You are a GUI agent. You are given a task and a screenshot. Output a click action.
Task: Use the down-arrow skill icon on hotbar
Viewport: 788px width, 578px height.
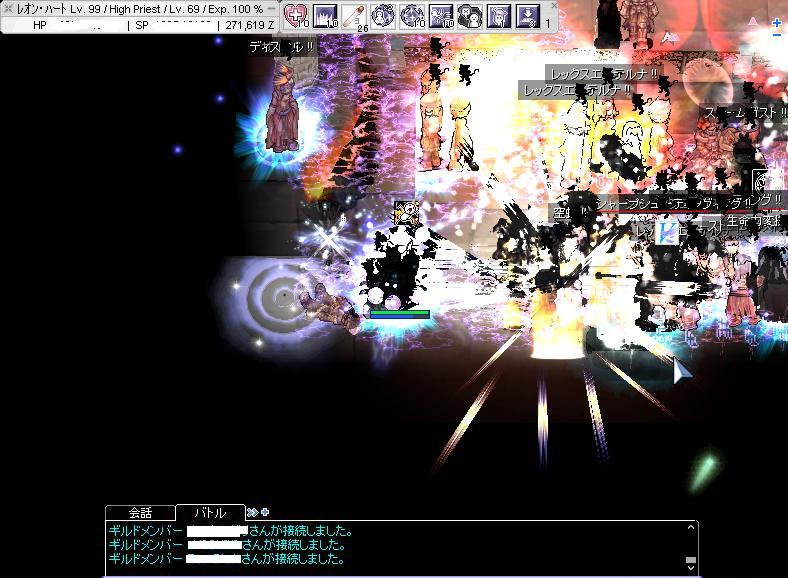click(528, 16)
